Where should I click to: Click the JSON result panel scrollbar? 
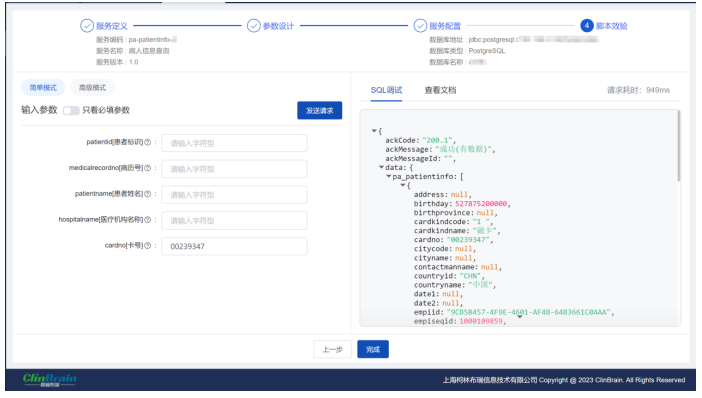679,146
